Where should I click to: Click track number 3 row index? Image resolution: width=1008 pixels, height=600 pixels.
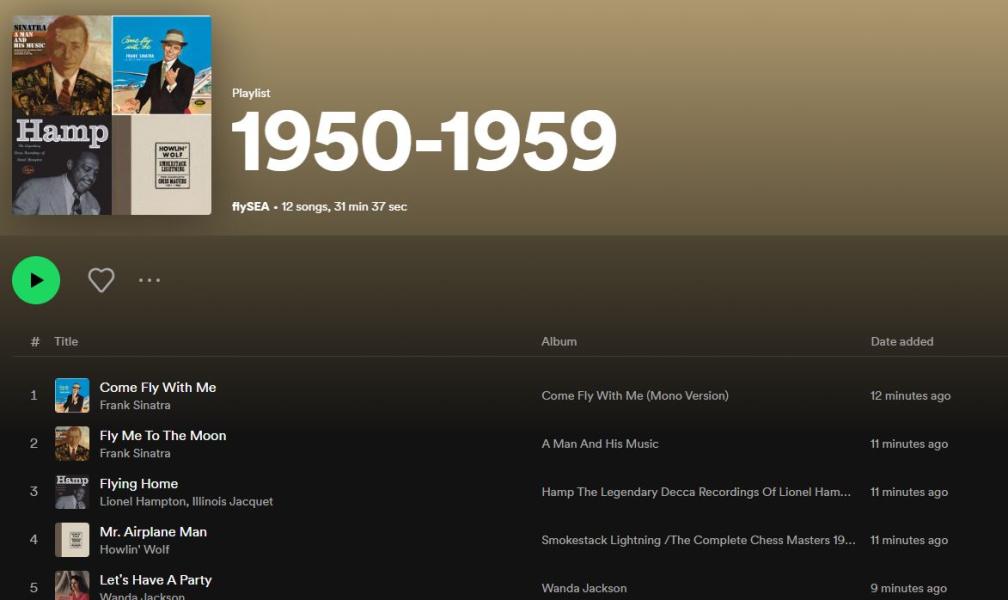click(33, 492)
